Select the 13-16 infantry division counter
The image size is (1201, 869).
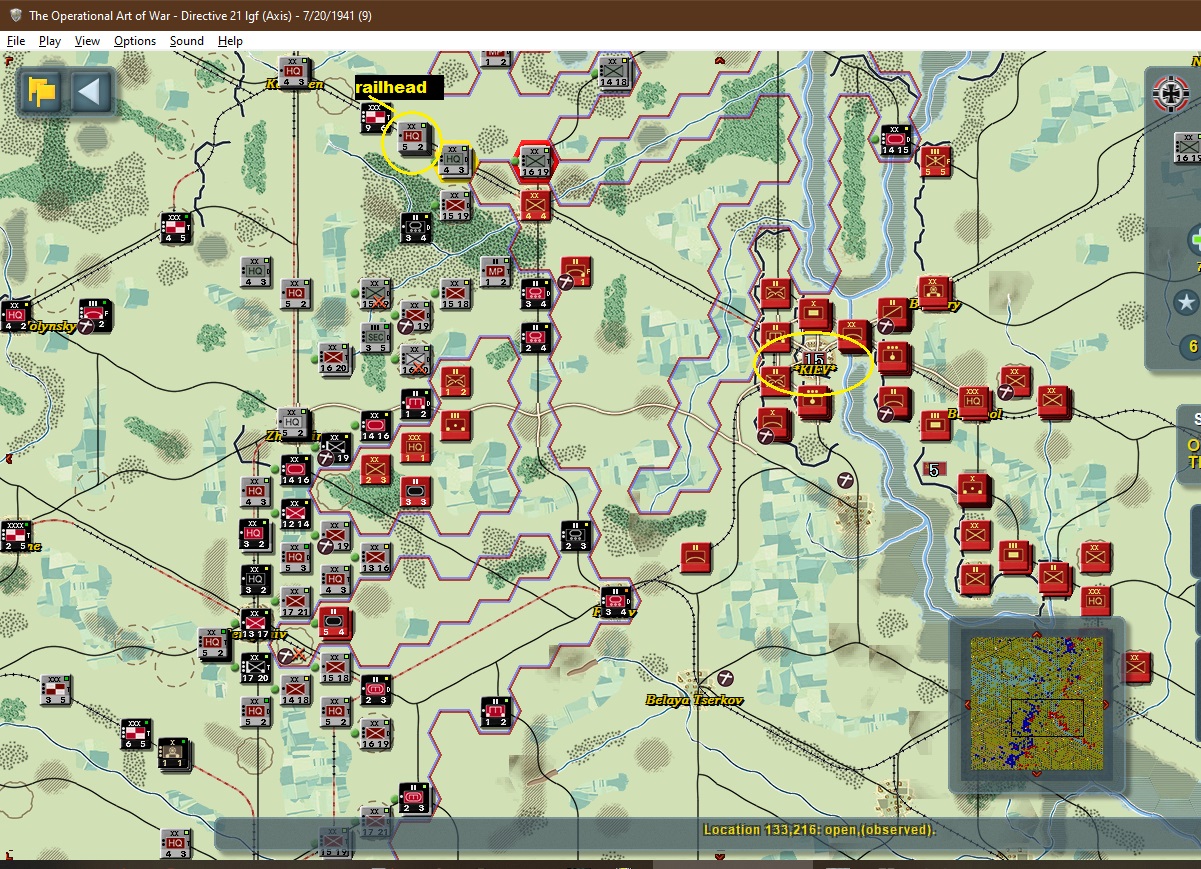click(375, 557)
